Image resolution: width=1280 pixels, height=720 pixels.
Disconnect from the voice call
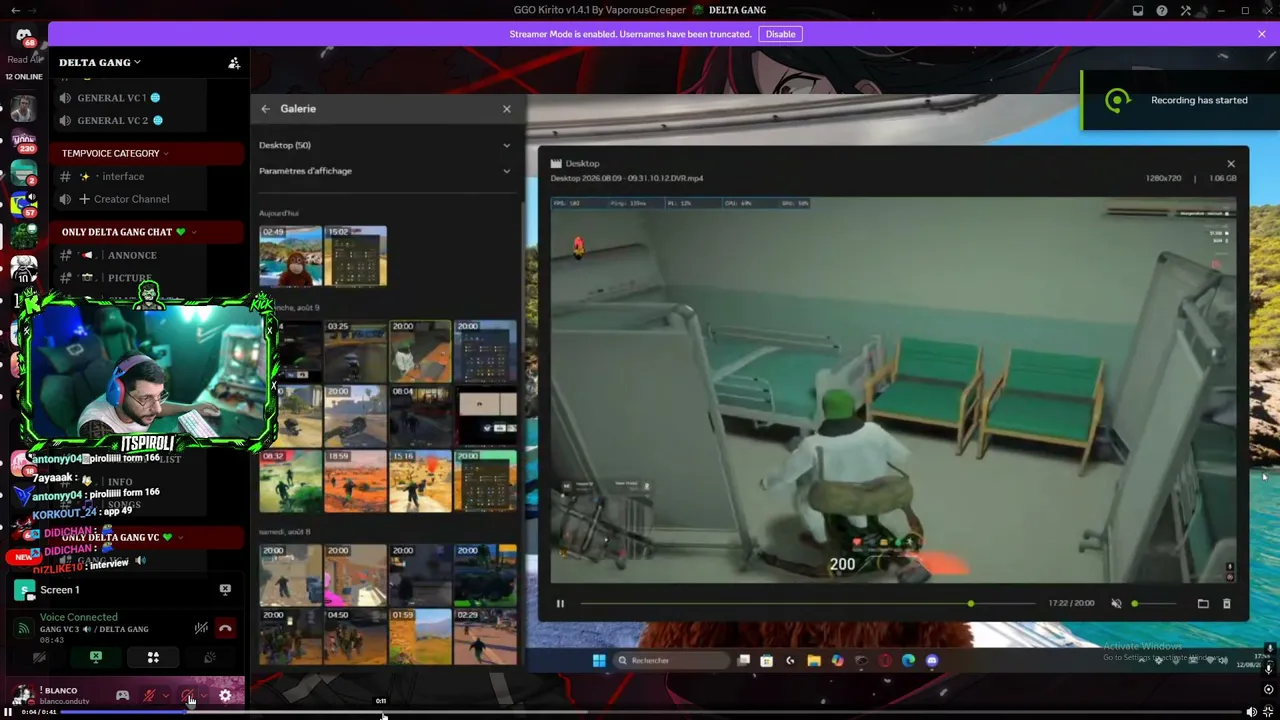point(225,628)
